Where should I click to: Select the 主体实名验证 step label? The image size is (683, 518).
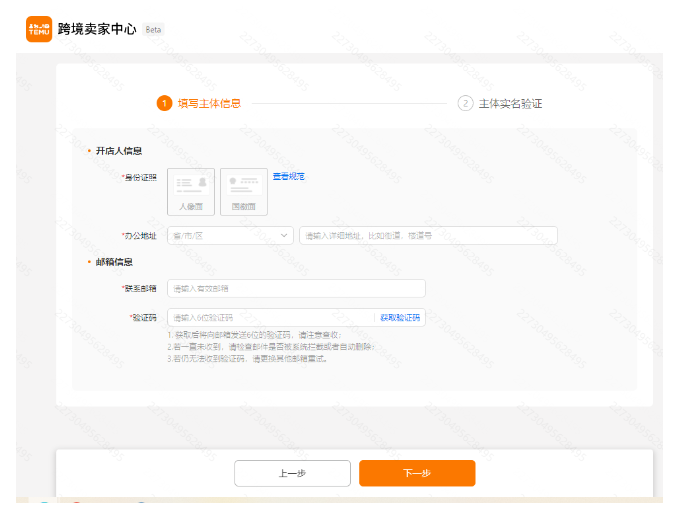point(510,103)
